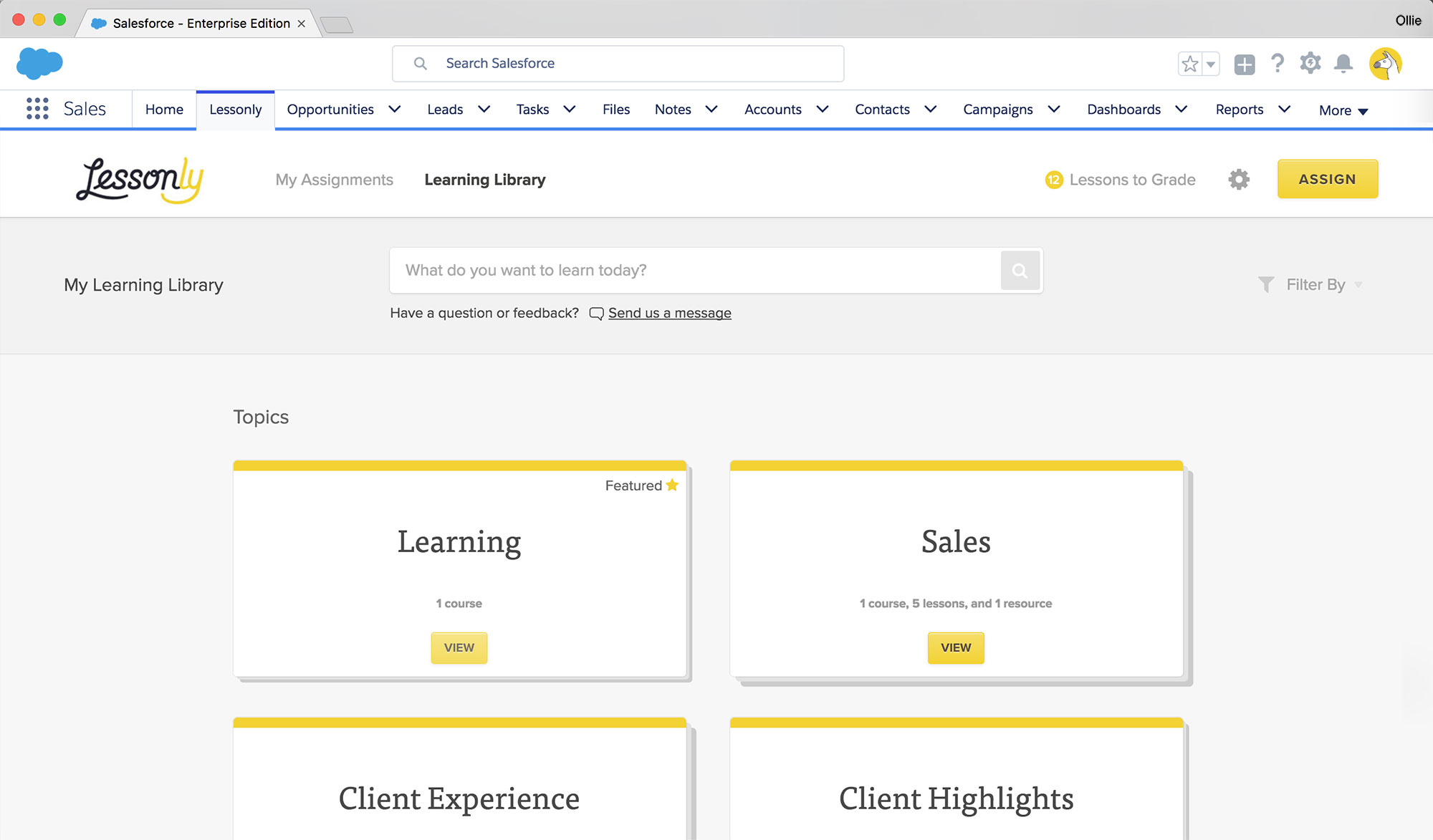Click the ASSIGN button

[1328, 179]
